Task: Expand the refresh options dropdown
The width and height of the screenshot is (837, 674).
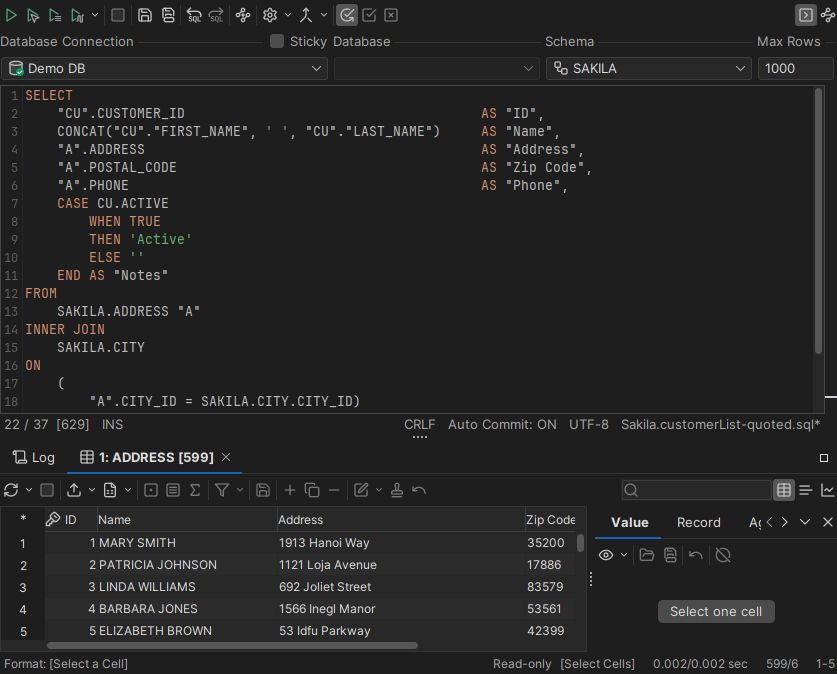Action: (29, 490)
